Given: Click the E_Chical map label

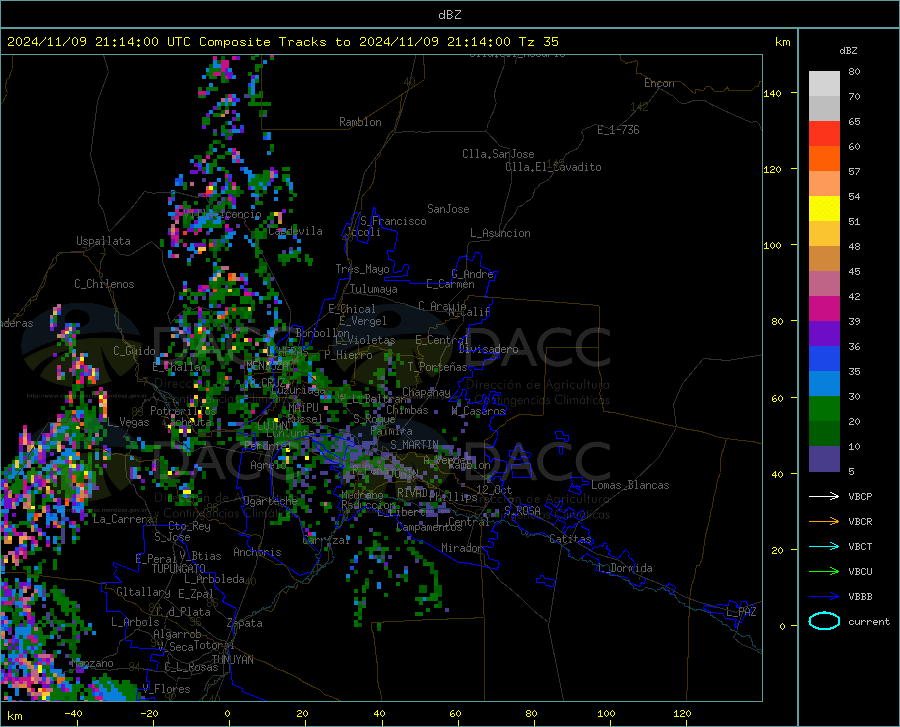Looking at the screenshot, I should click(352, 309).
